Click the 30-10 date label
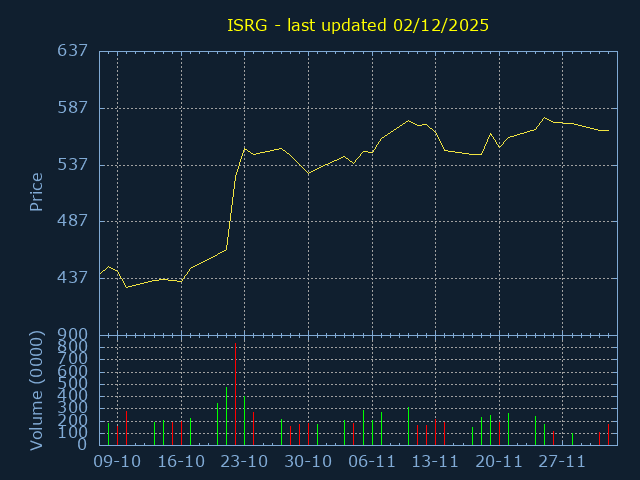640x480 pixels. pyautogui.click(x=308, y=462)
